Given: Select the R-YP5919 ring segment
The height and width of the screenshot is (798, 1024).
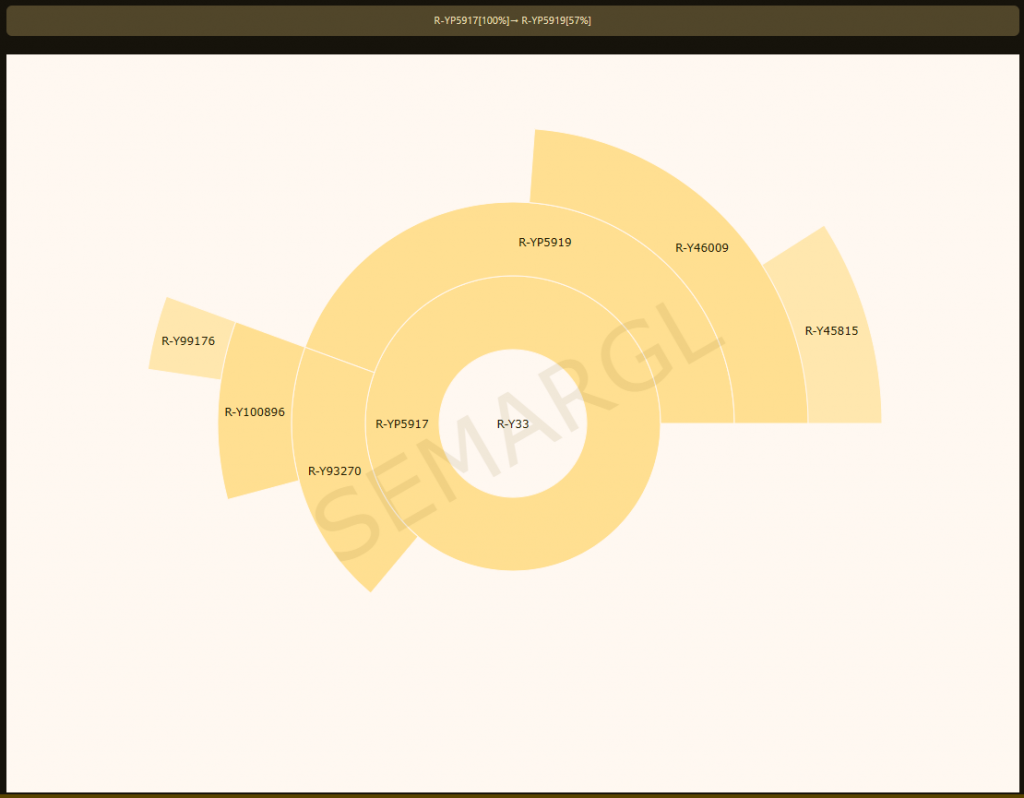Looking at the screenshot, I should pos(545,242).
